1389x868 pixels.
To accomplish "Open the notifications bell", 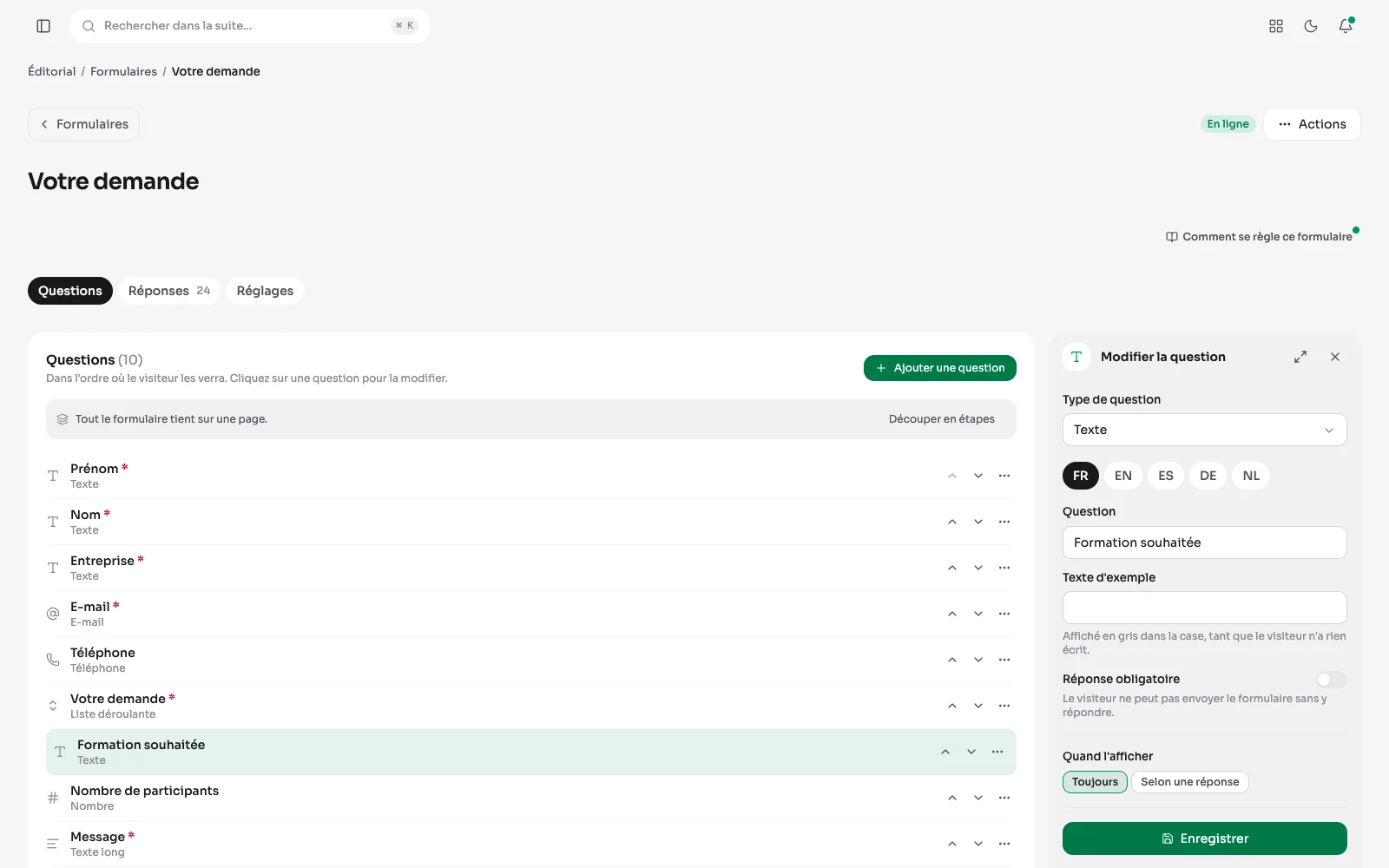I will pos(1346,26).
